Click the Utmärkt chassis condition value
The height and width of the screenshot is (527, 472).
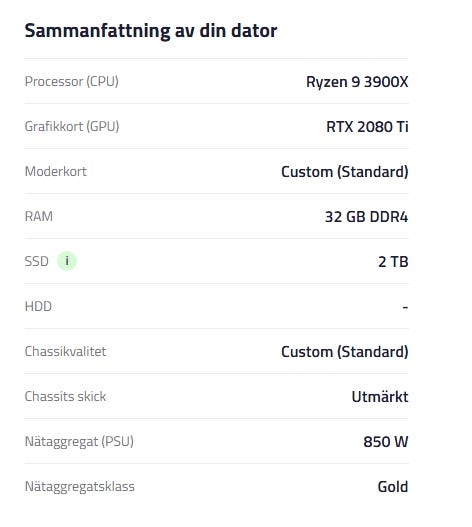pos(380,397)
